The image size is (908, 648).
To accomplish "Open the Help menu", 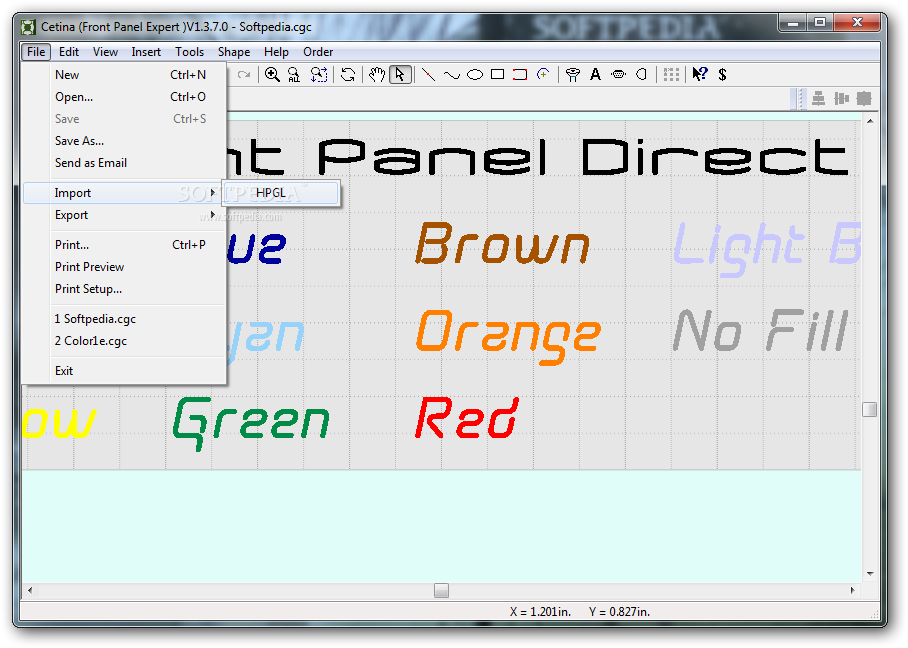I will [x=276, y=52].
